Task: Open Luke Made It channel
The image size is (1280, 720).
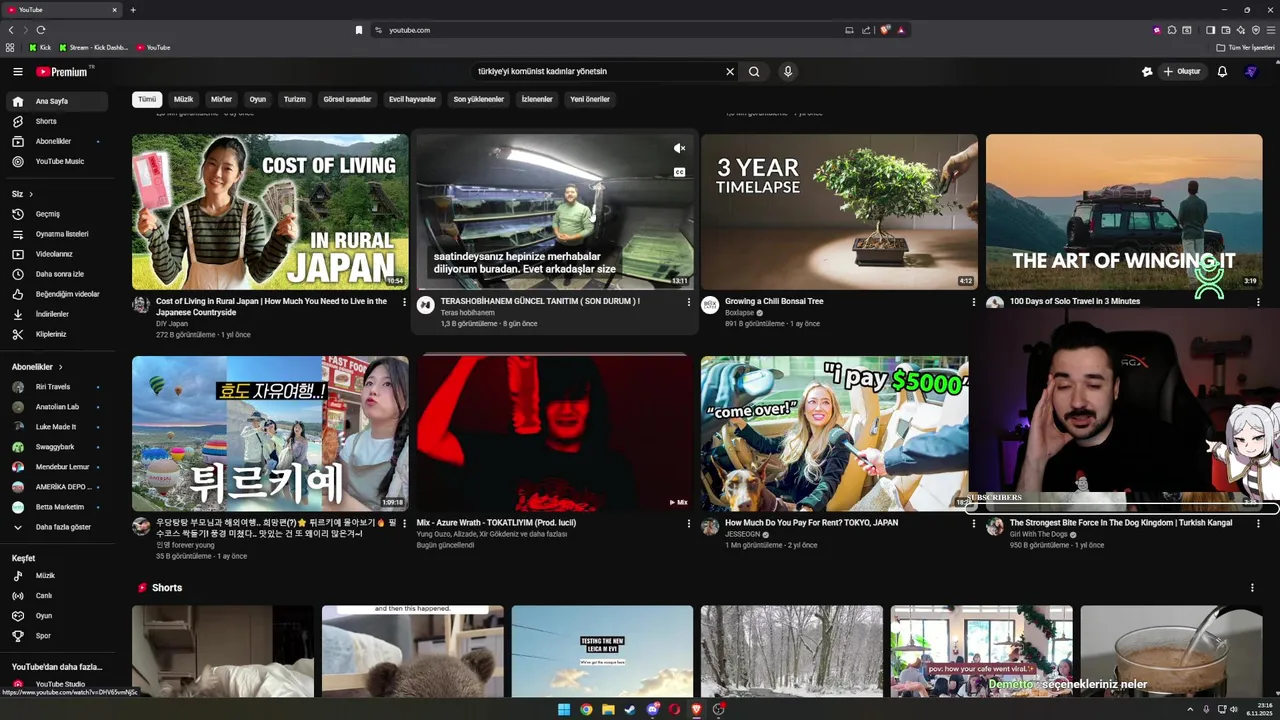Action: [56, 427]
